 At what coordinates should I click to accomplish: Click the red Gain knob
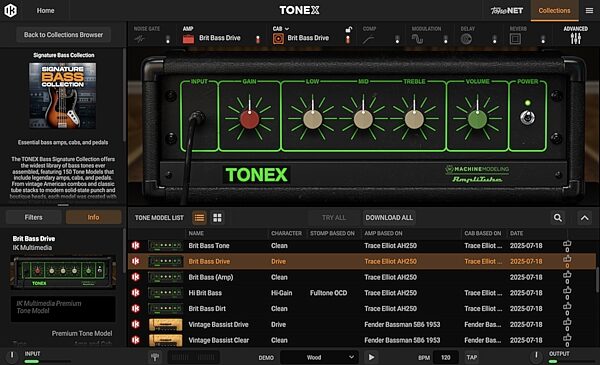click(249, 119)
